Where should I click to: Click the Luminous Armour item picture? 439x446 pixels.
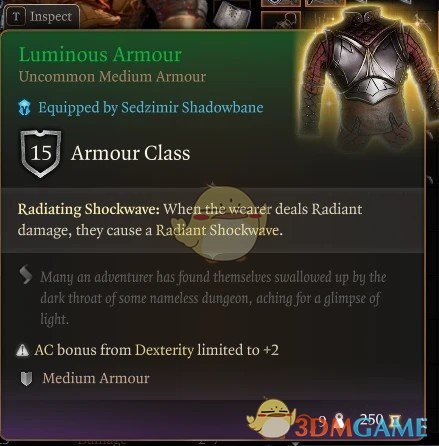coord(363,78)
